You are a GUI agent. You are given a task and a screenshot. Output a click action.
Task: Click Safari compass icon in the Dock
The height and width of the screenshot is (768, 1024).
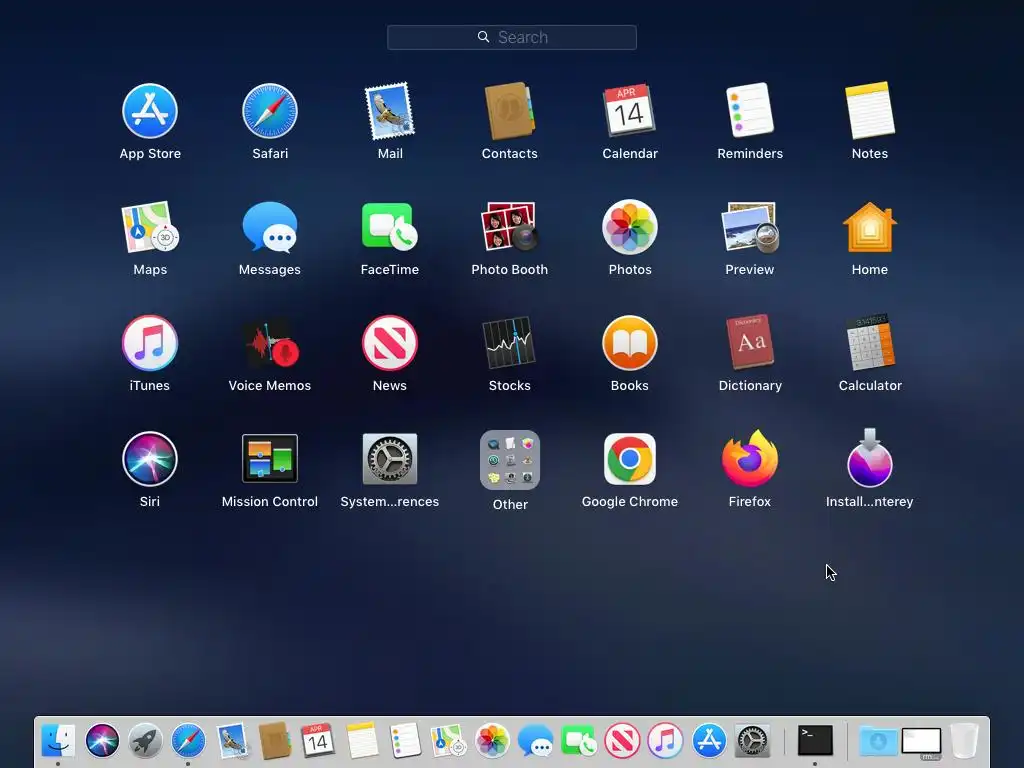188,741
